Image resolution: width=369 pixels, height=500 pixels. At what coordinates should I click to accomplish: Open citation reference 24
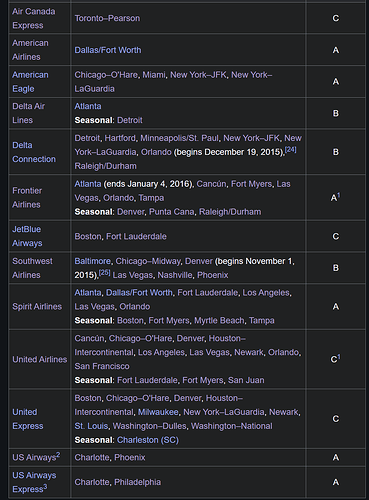click(291, 150)
